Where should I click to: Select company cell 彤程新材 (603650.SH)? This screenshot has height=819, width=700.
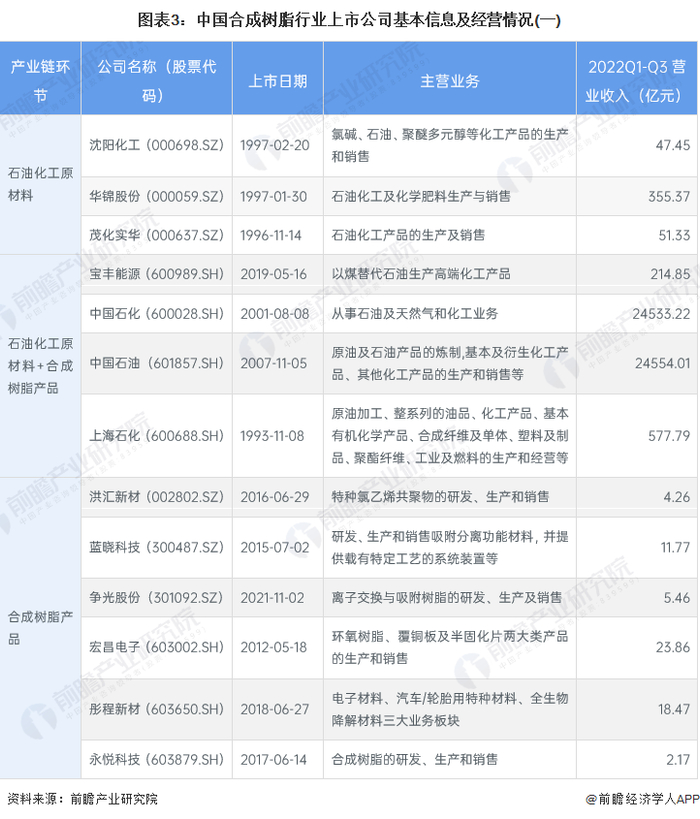(156, 709)
